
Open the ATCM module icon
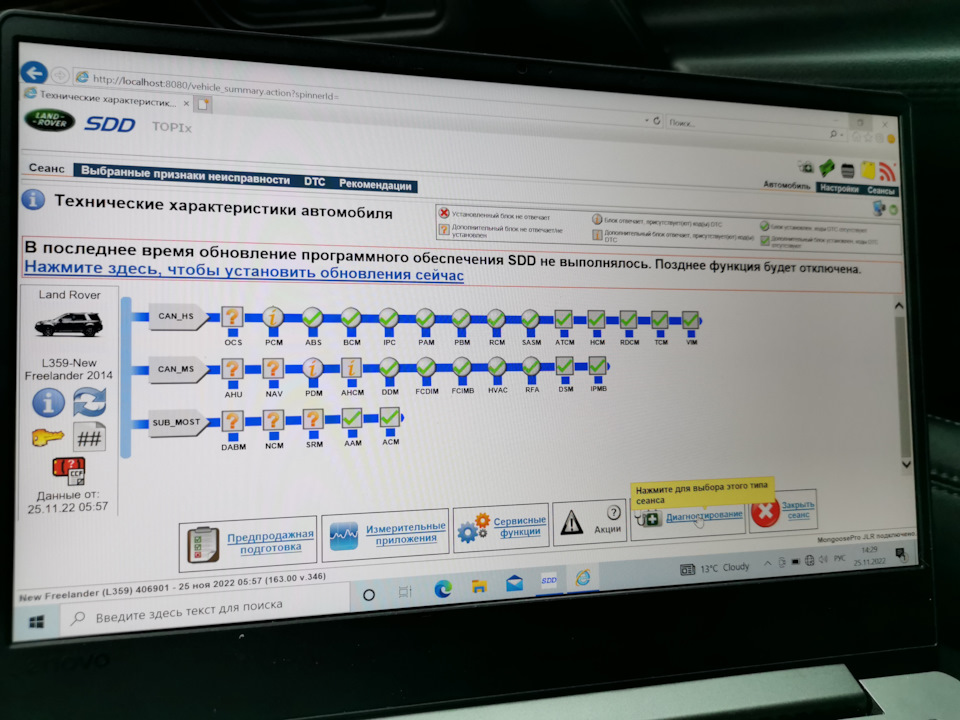tap(564, 319)
